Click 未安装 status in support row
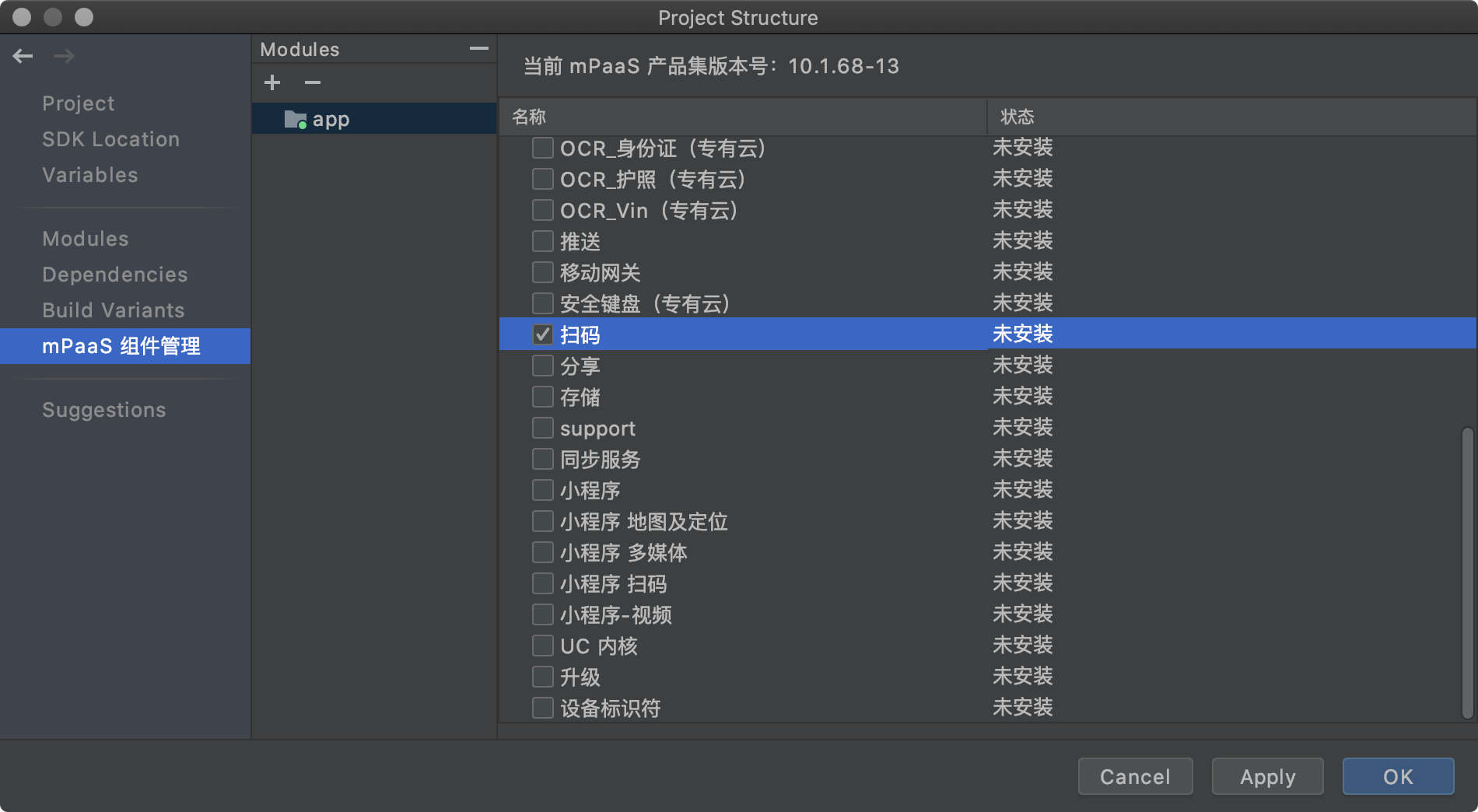Image resolution: width=1478 pixels, height=812 pixels. coord(1022,428)
